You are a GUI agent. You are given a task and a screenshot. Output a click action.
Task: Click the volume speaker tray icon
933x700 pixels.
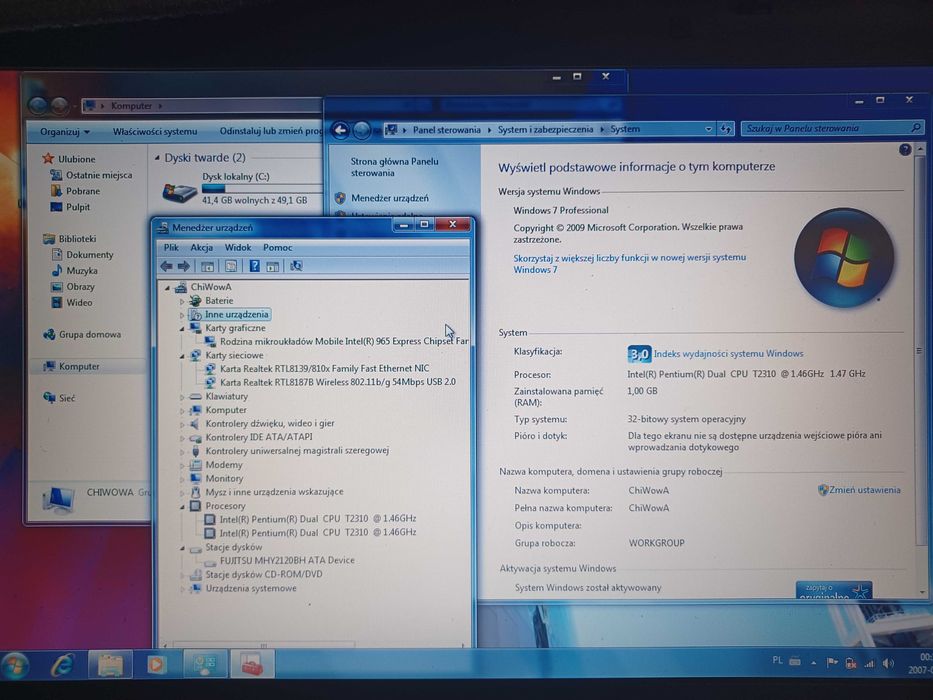pyautogui.click(x=888, y=663)
